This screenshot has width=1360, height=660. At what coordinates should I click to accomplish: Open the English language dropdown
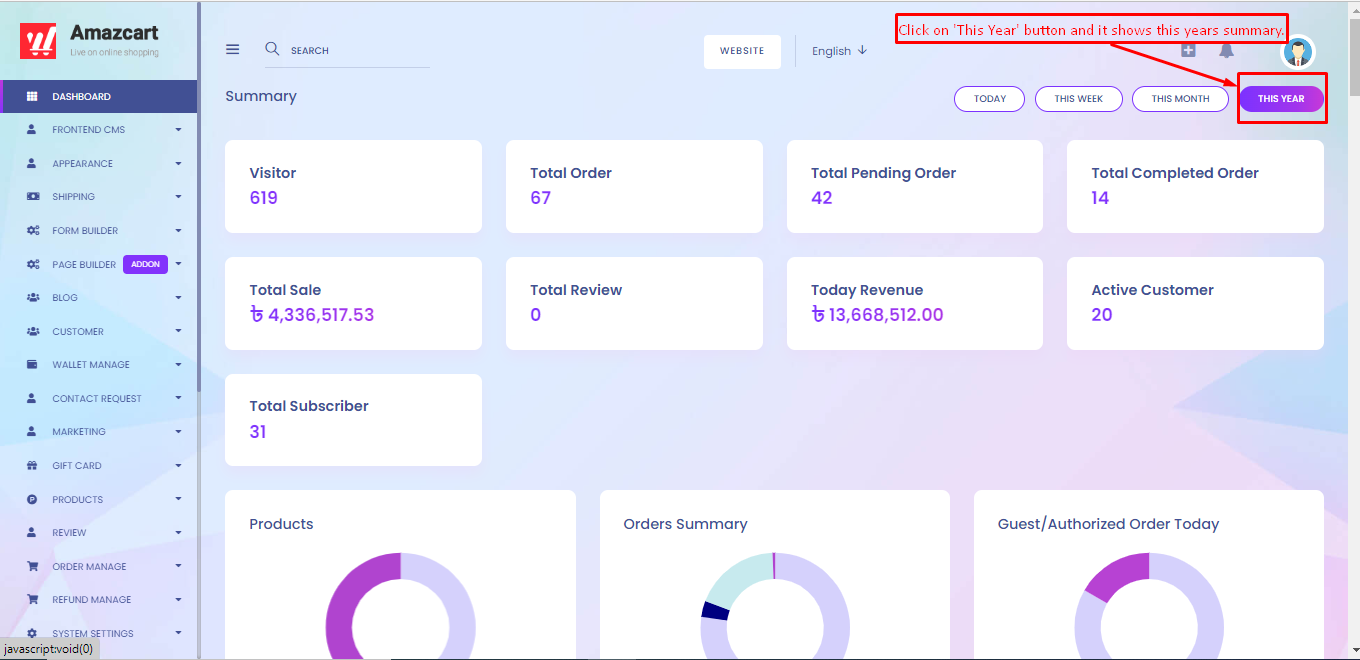click(x=839, y=51)
